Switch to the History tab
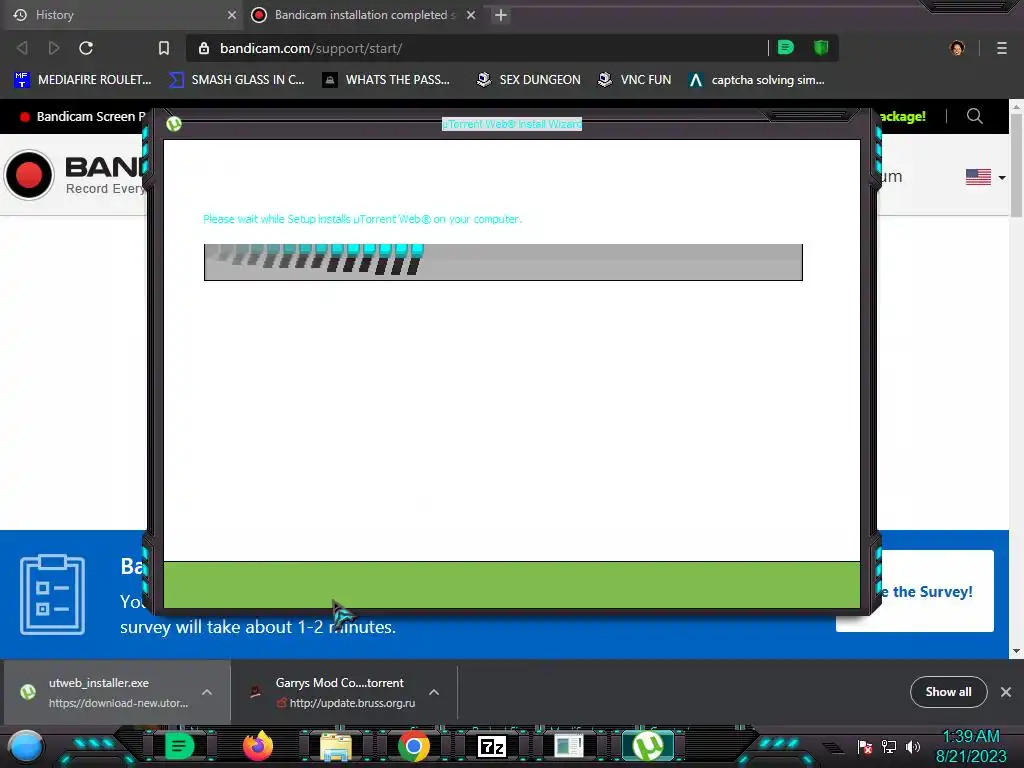Viewport: 1024px width, 768px height. tap(121, 15)
